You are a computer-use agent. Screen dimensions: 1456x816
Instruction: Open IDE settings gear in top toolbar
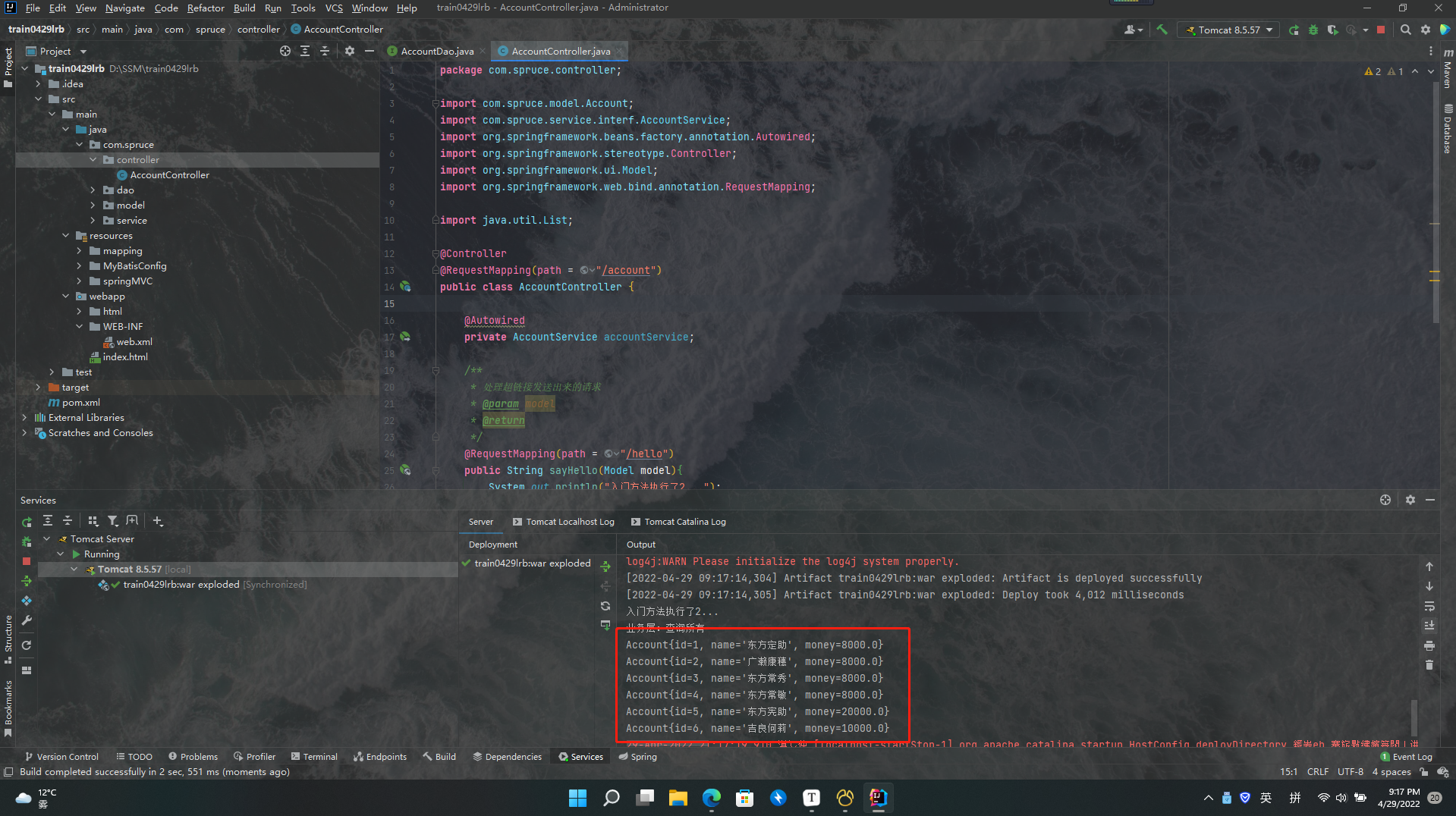tap(1425, 30)
